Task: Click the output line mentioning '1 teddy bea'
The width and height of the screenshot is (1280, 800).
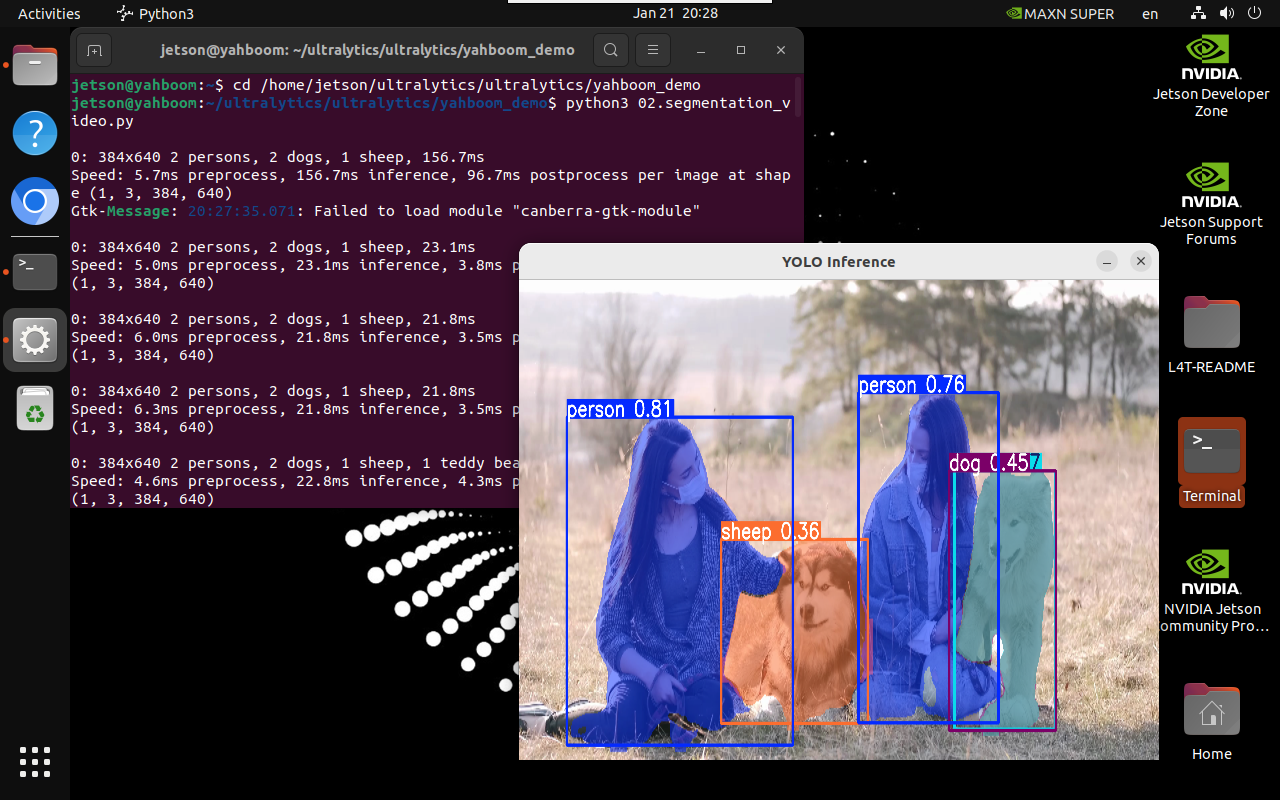Action: 295,463
